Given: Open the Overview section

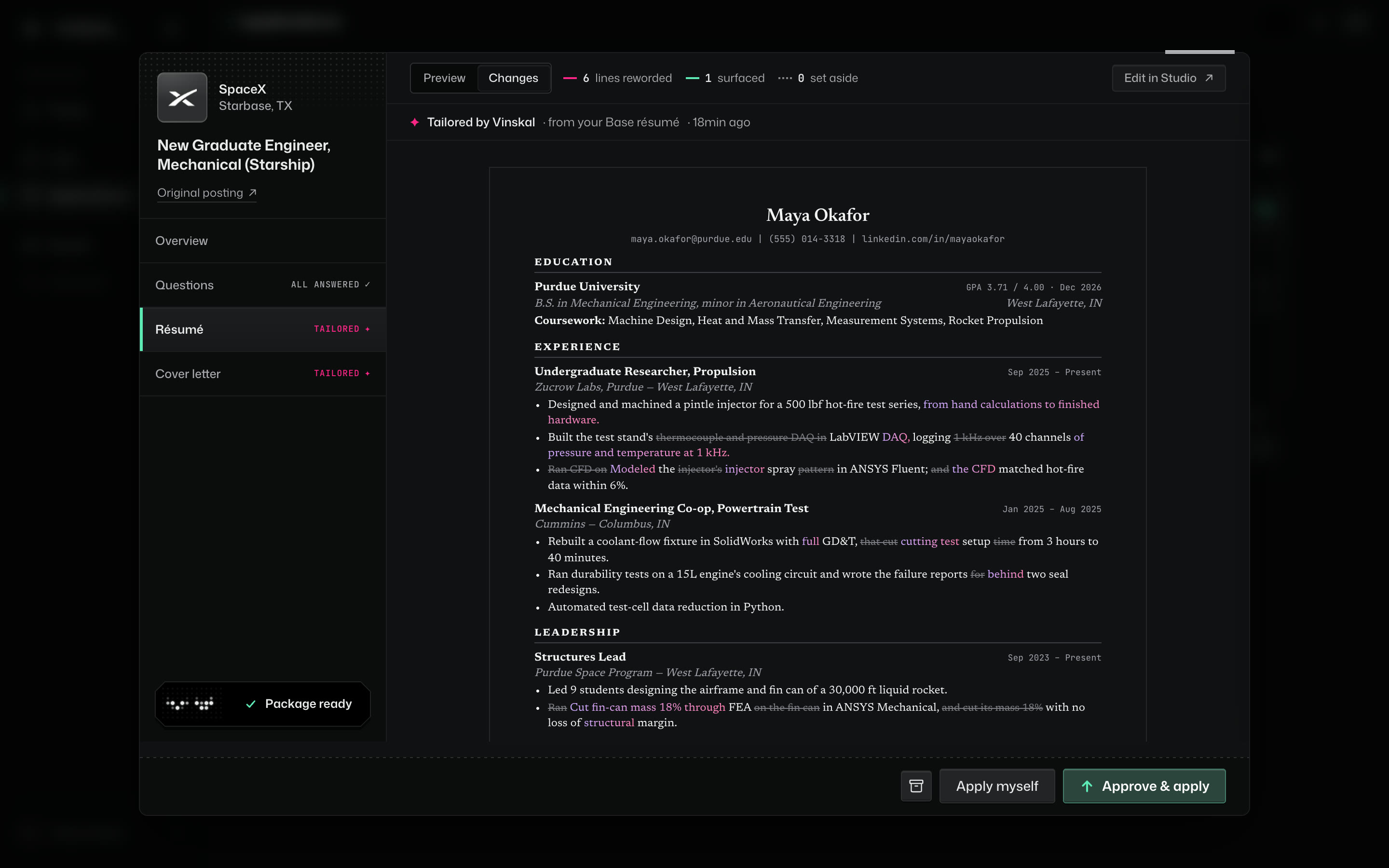Looking at the screenshot, I should point(263,241).
